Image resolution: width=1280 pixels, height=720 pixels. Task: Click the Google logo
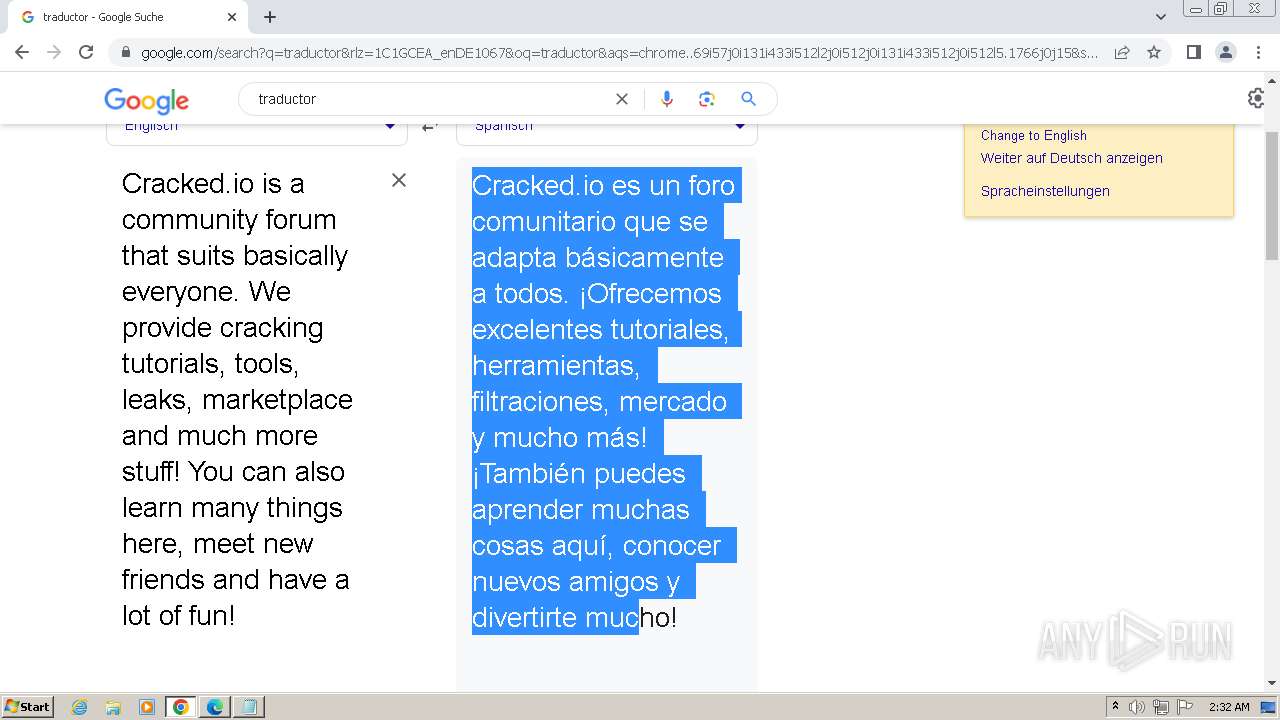pyautogui.click(x=146, y=100)
